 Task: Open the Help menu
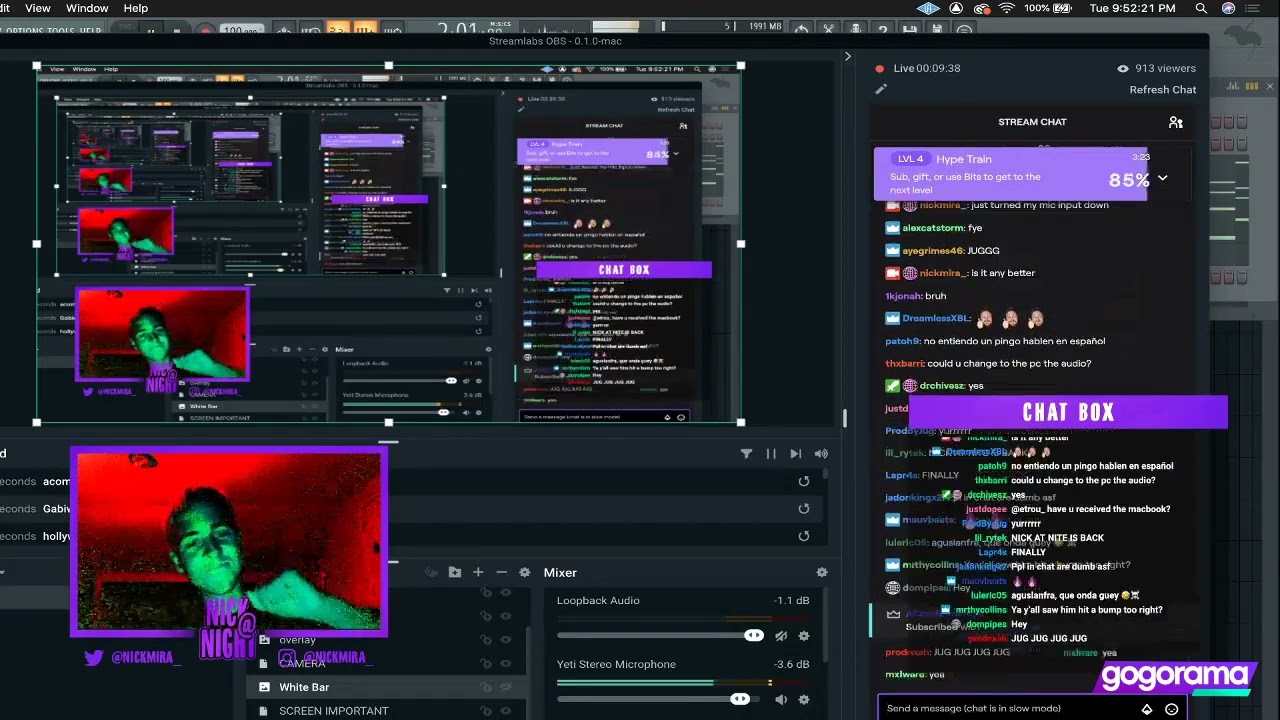coord(136,8)
